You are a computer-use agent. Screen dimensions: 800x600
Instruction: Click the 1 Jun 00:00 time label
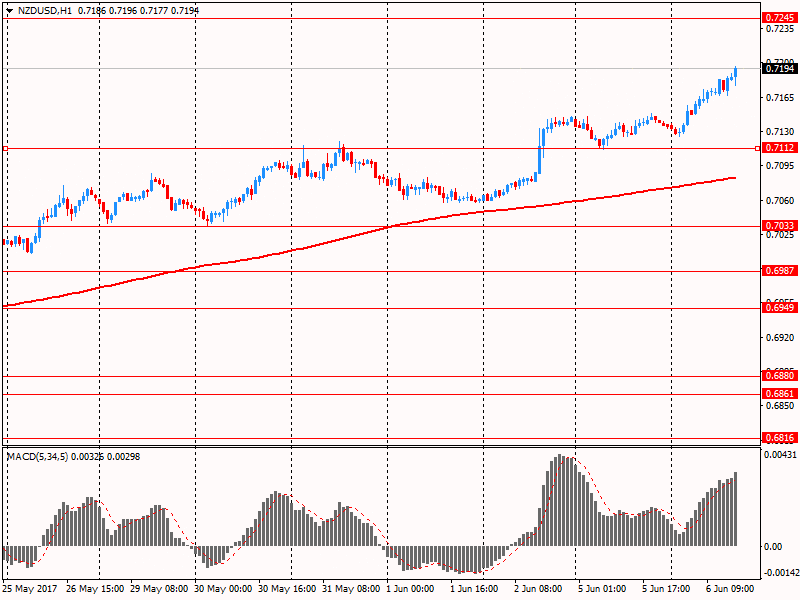pos(411,589)
